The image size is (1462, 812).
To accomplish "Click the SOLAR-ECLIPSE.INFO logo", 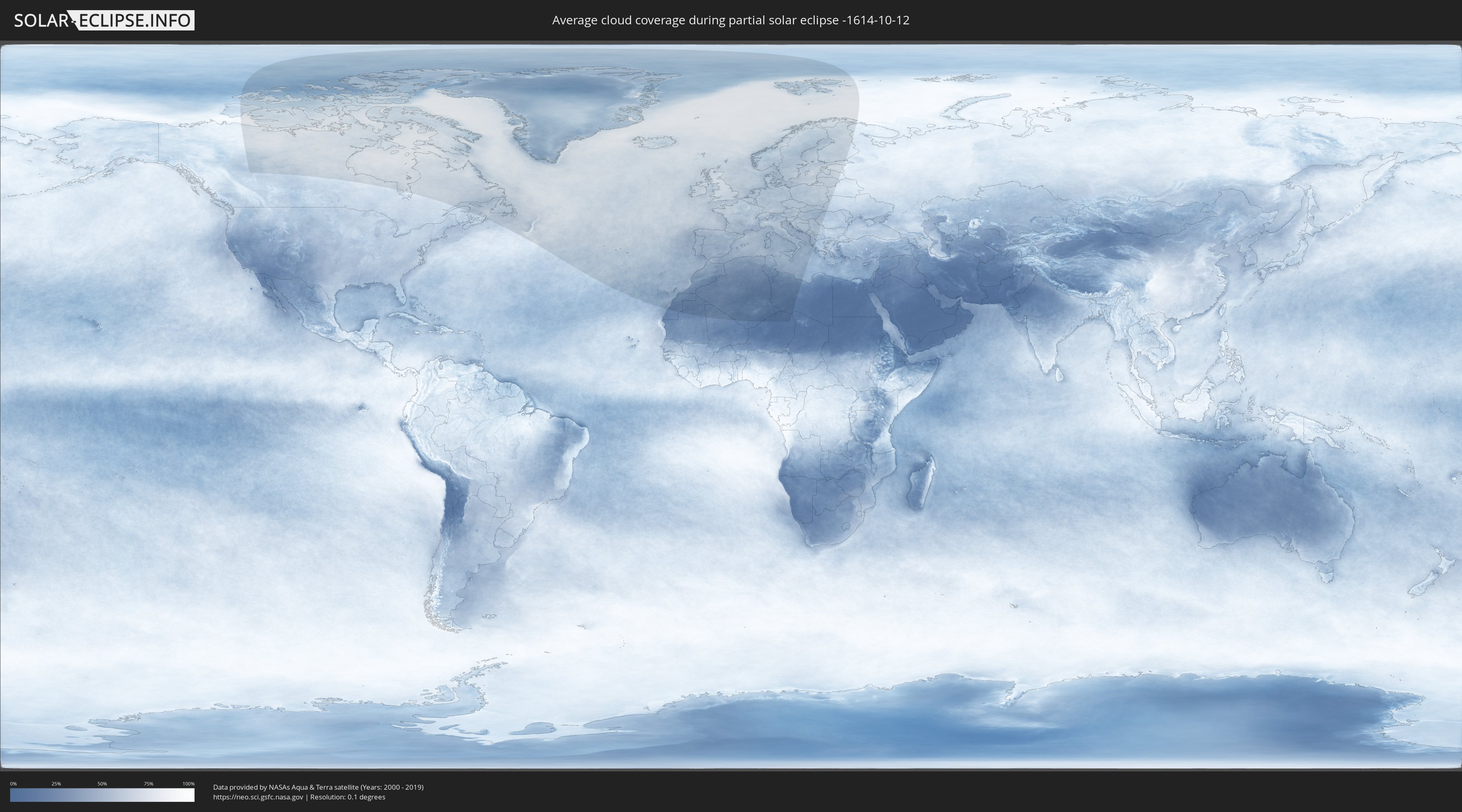I will click(x=104, y=20).
